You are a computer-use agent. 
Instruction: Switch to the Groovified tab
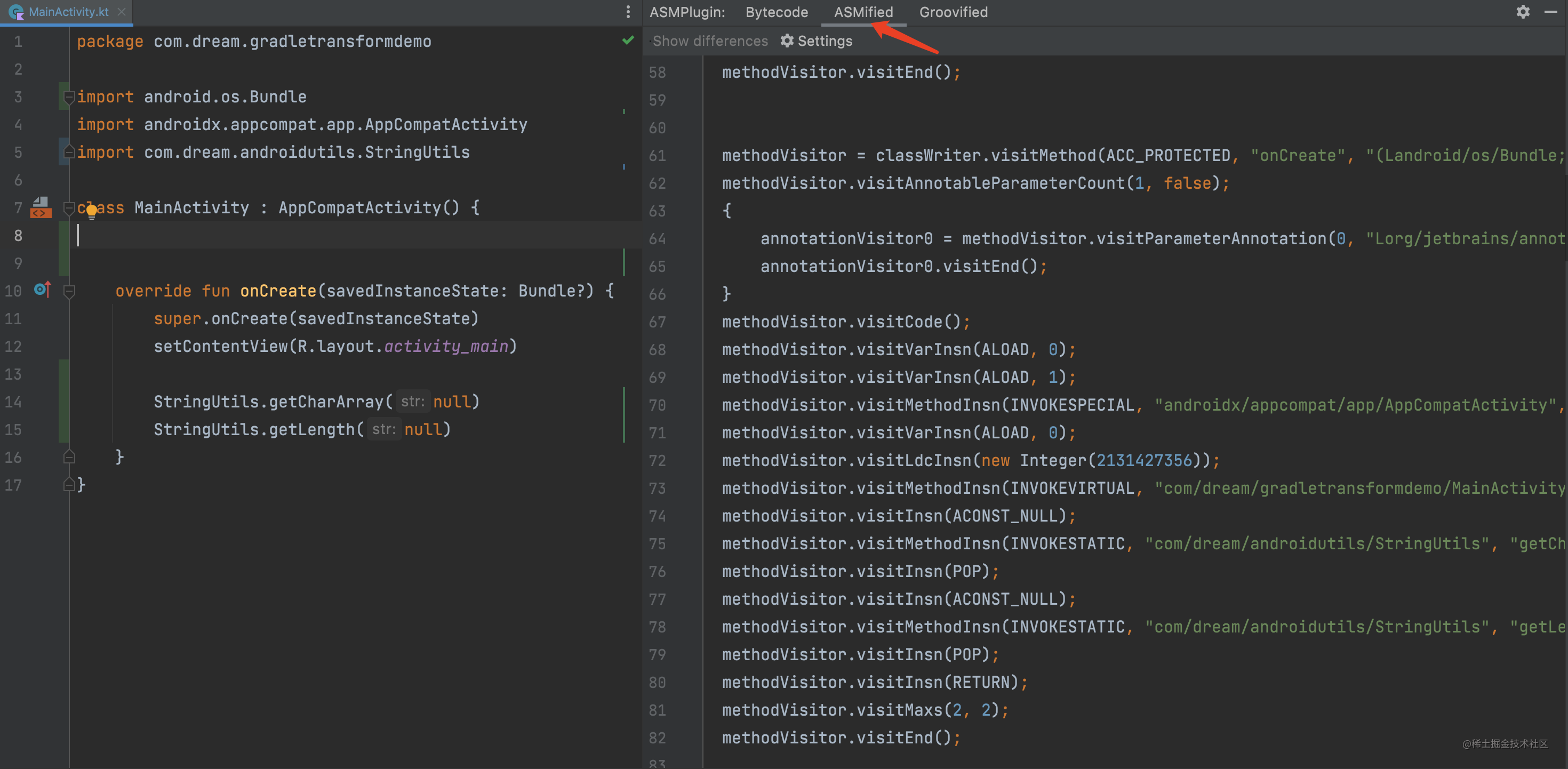coord(953,12)
